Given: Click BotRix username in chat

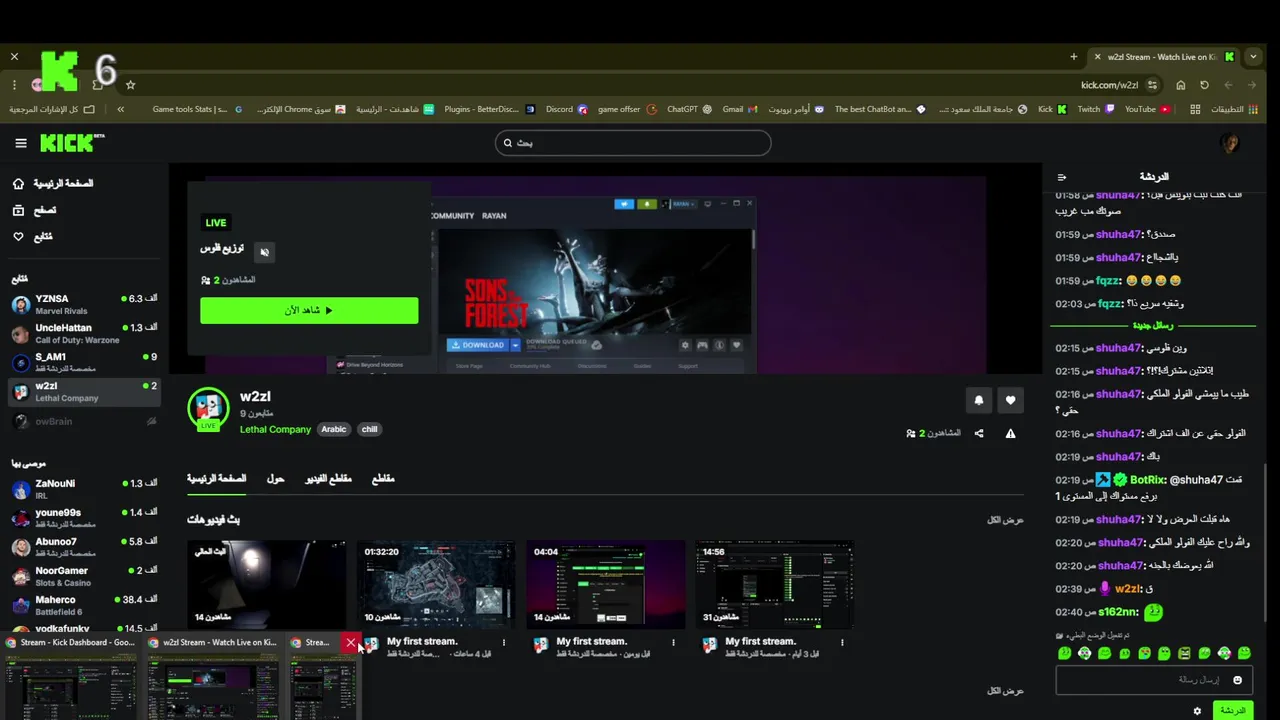Looking at the screenshot, I should pos(1148,480).
